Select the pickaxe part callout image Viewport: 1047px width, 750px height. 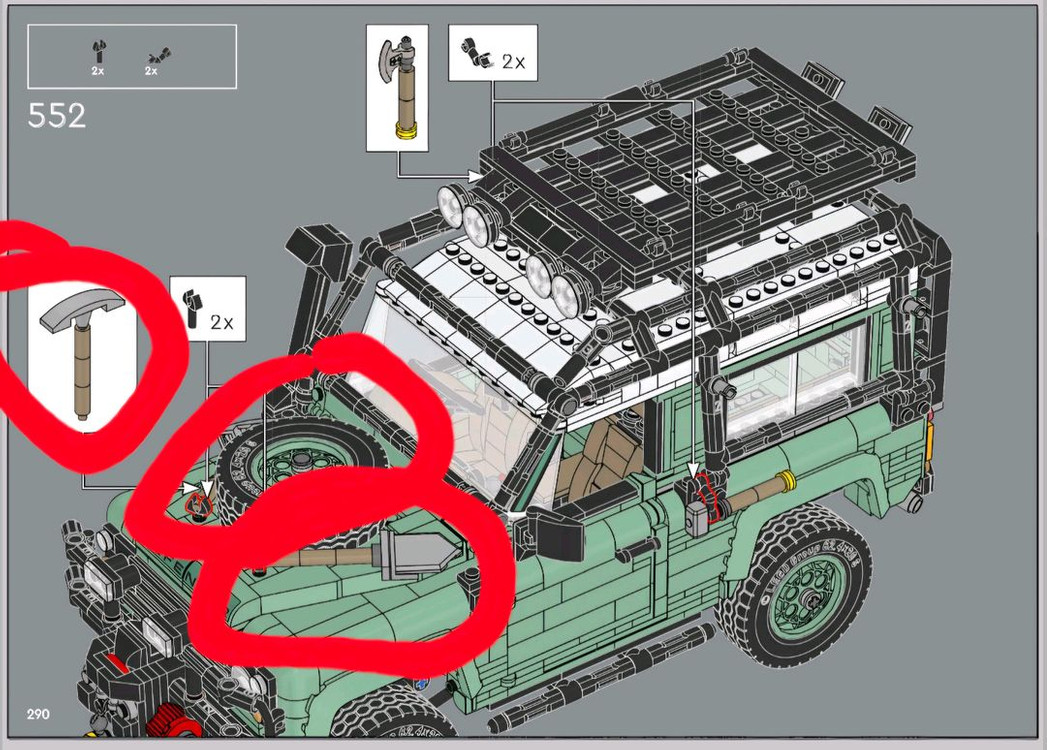[x=83, y=356]
